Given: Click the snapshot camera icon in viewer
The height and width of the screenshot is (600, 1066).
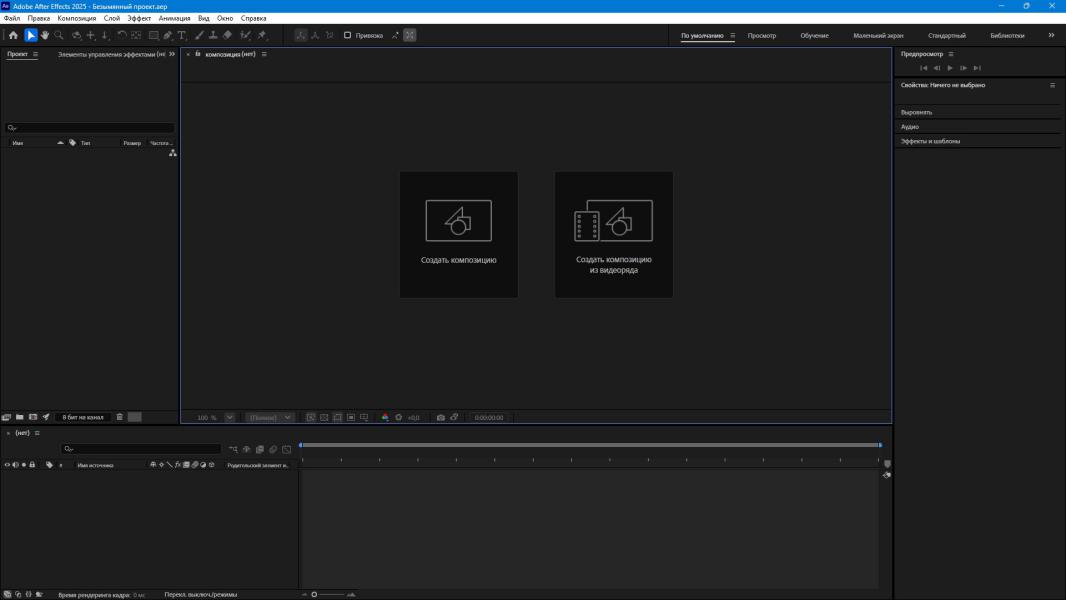Looking at the screenshot, I should tap(440, 417).
